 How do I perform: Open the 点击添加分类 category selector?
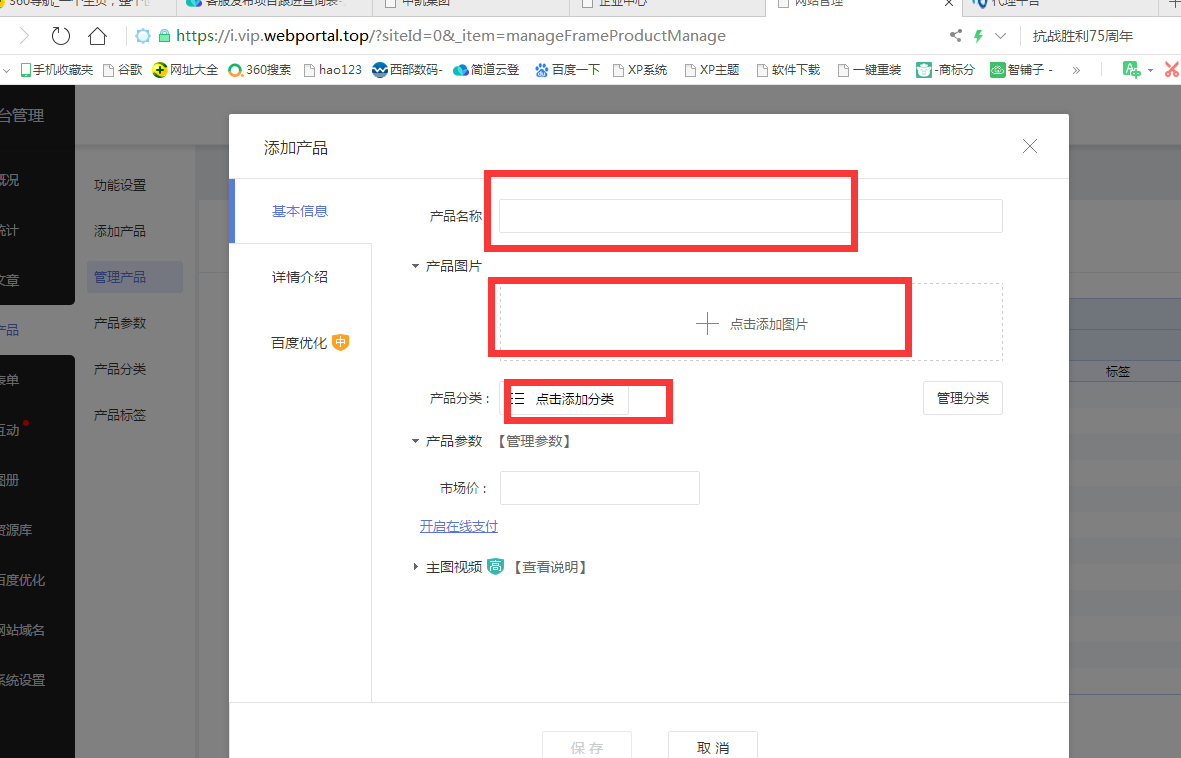point(565,398)
